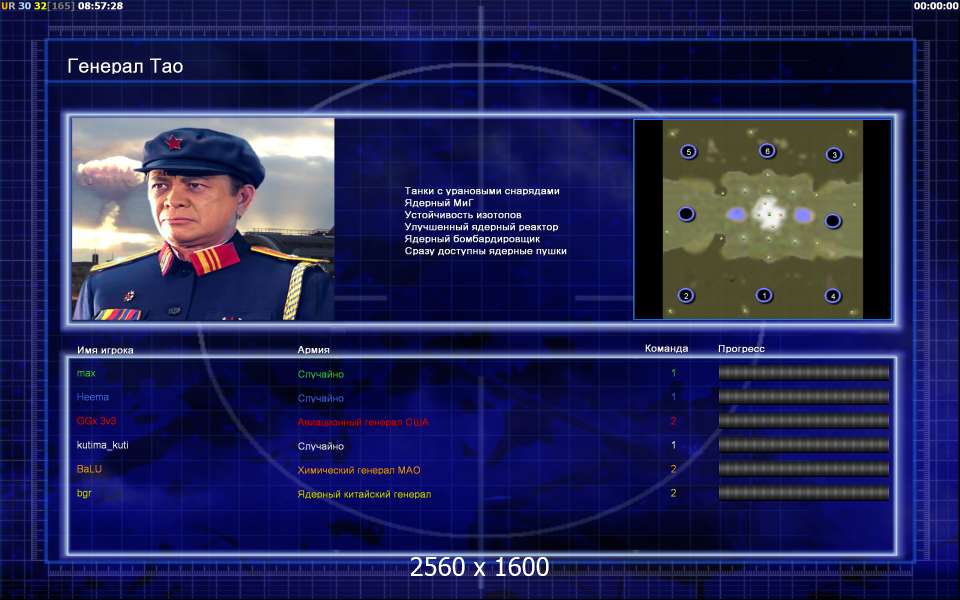Click the "Армия" column header
960x600 pixels.
click(313, 350)
